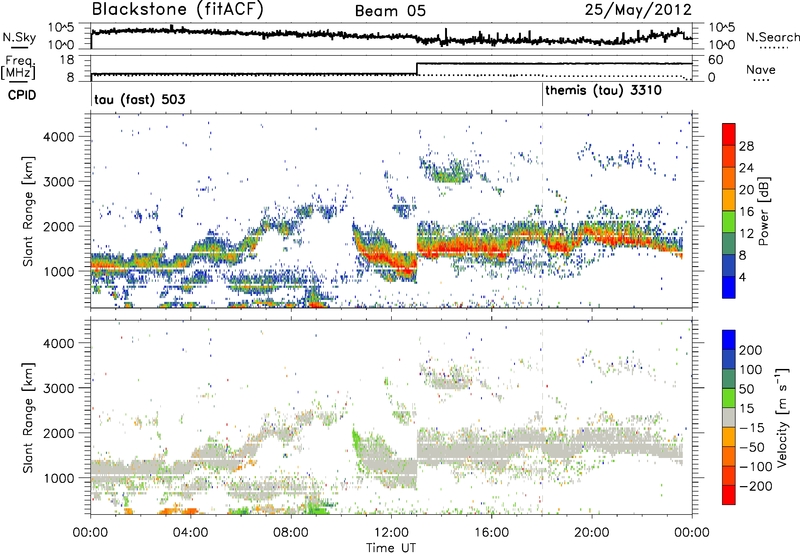Click the frequency axis value 18
Image resolution: width=800 pixels, height=554 pixels.
point(68,60)
